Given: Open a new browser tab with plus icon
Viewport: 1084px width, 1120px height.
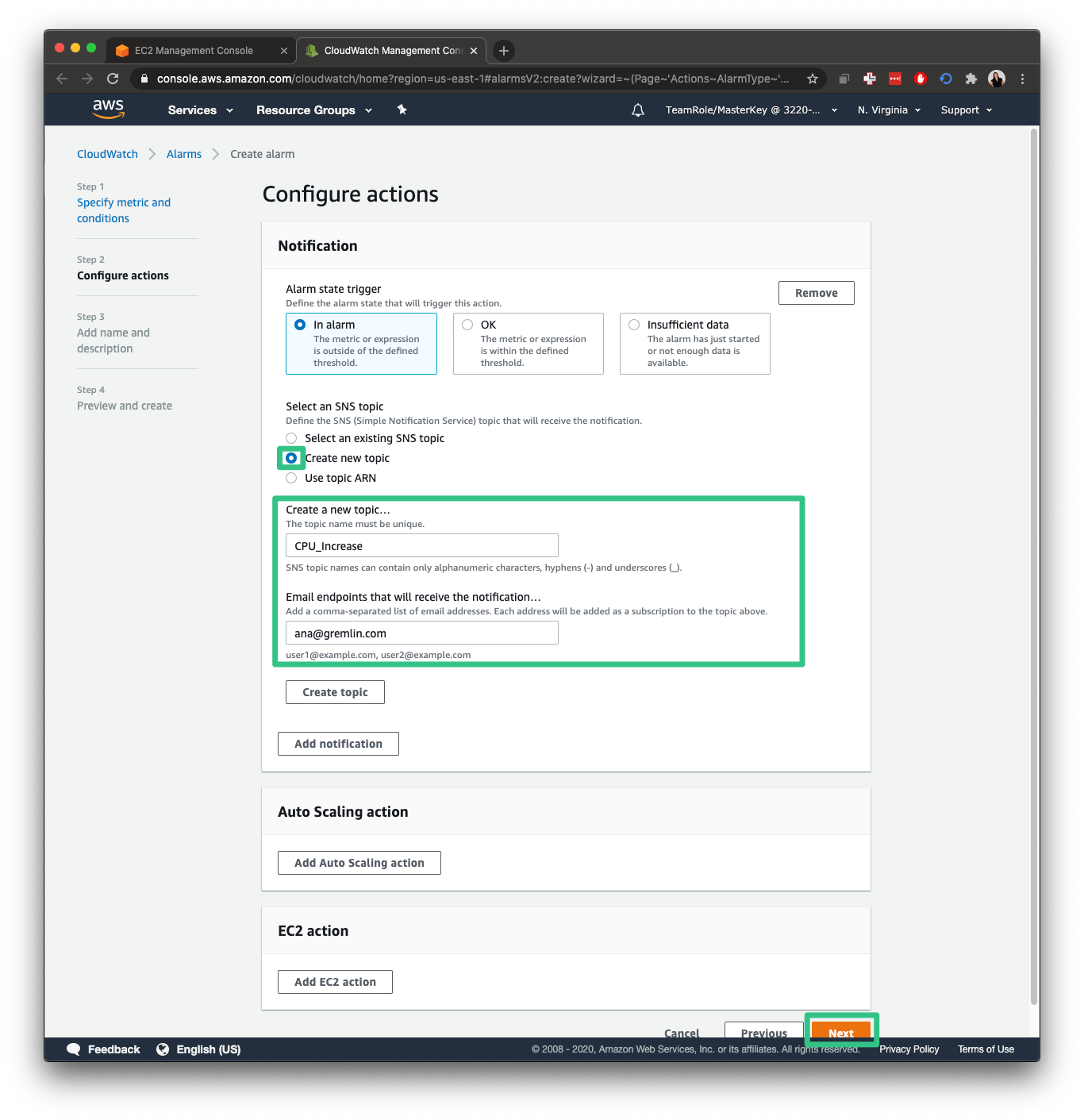Looking at the screenshot, I should point(503,51).
